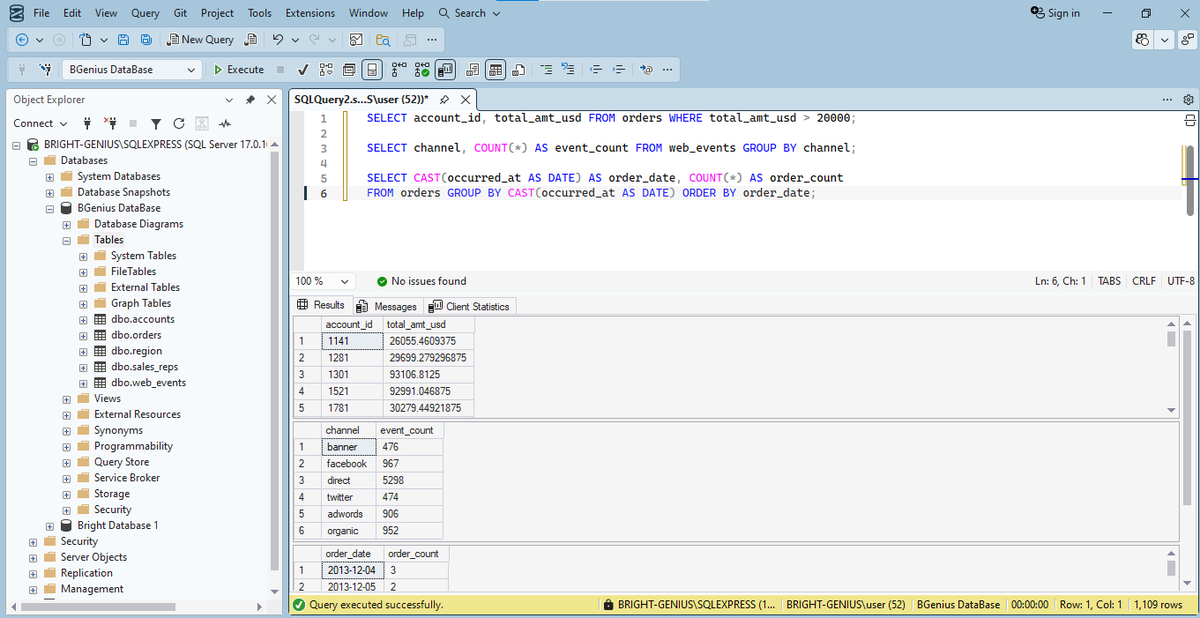The height and width of the screenshot is (618, 1200).
Task: Open the Connect dropdown in Object Explorer
Action: 40,124
